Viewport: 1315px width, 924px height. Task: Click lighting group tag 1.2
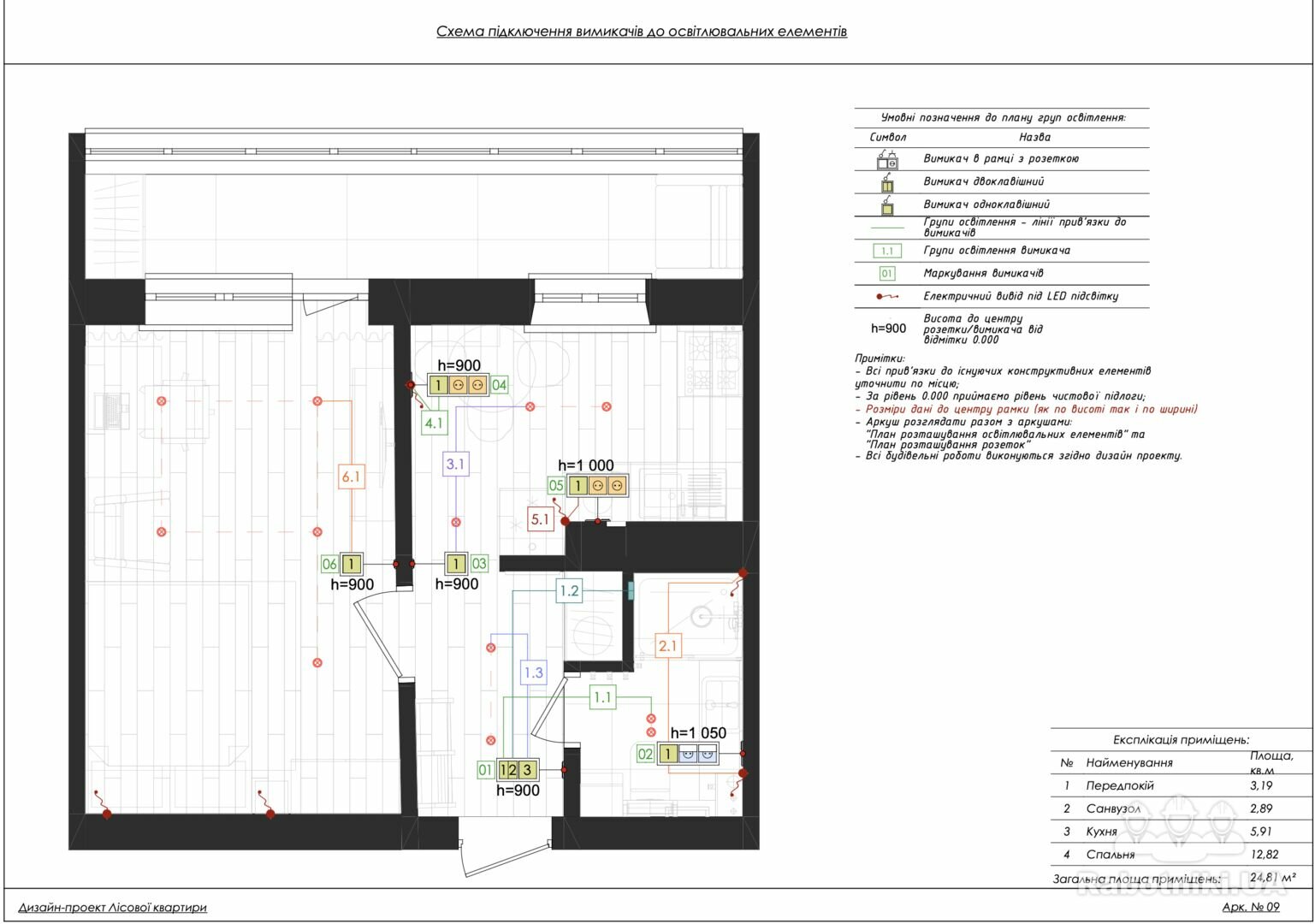click(569, 590)
